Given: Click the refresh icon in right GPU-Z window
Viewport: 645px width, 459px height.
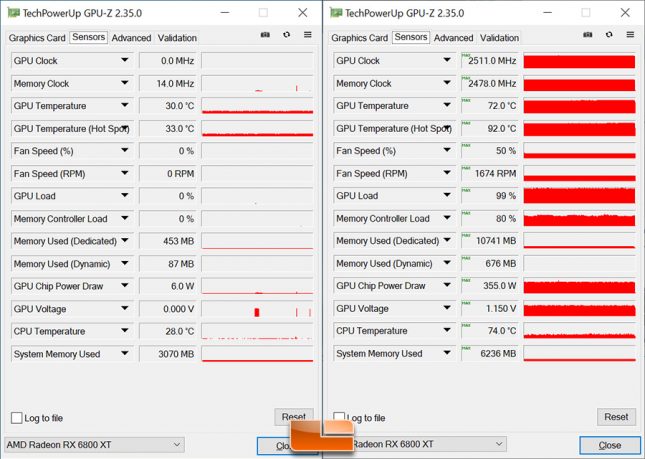Looking at the screenshot, I should tap(609, 35).
